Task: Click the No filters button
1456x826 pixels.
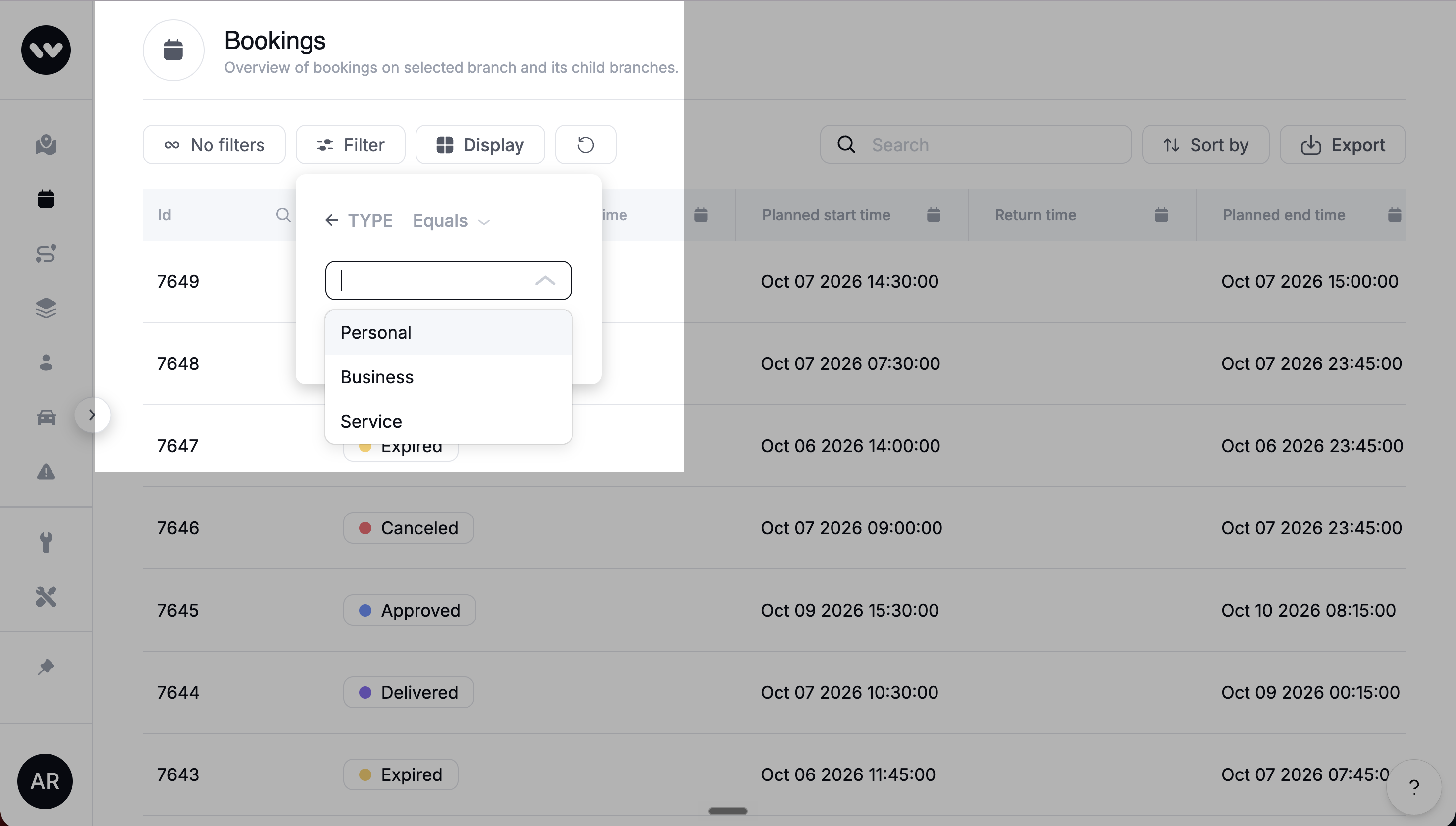Action: tap(214, 145)
